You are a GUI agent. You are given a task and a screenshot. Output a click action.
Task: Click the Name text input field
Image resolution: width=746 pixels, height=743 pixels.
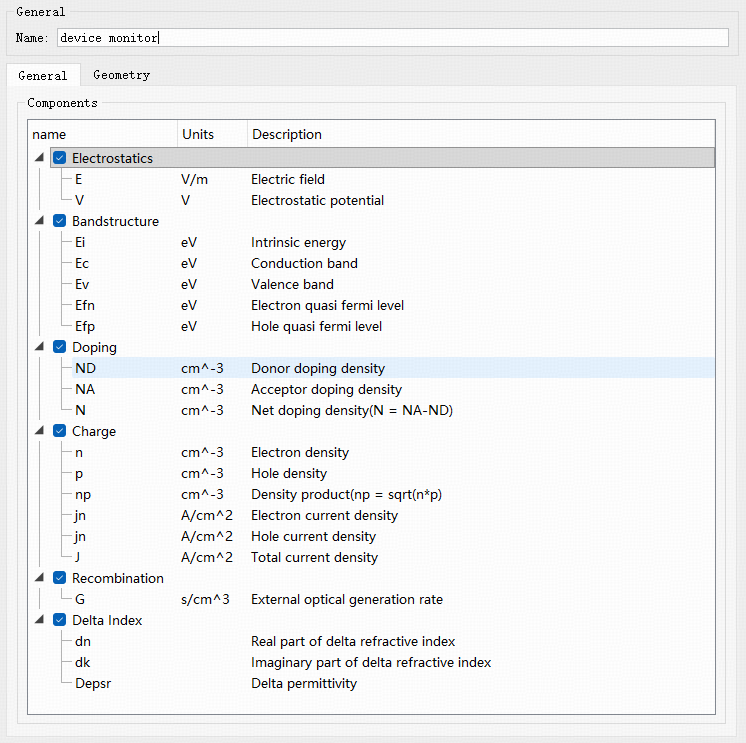(x=392, y=38)
